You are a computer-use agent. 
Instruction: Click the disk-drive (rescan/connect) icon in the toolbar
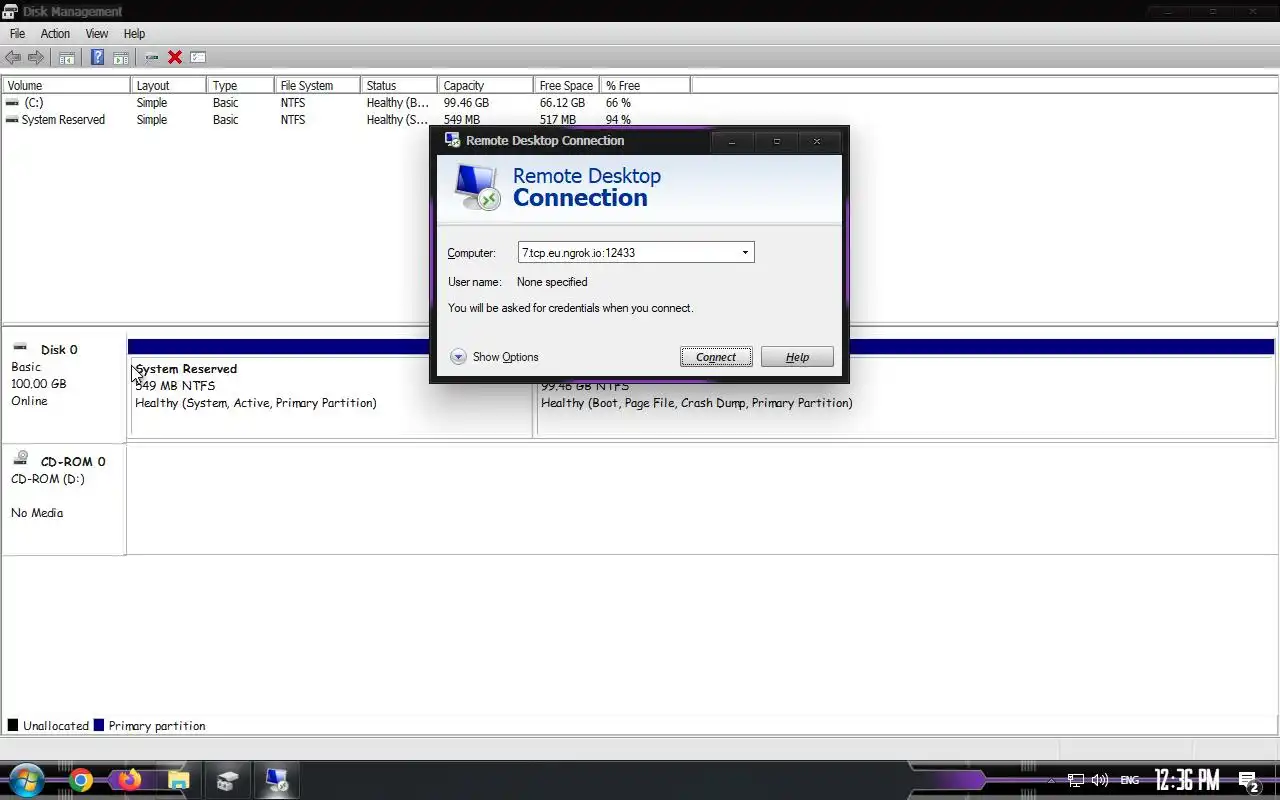pyautogui.click(x=152, y=58)
